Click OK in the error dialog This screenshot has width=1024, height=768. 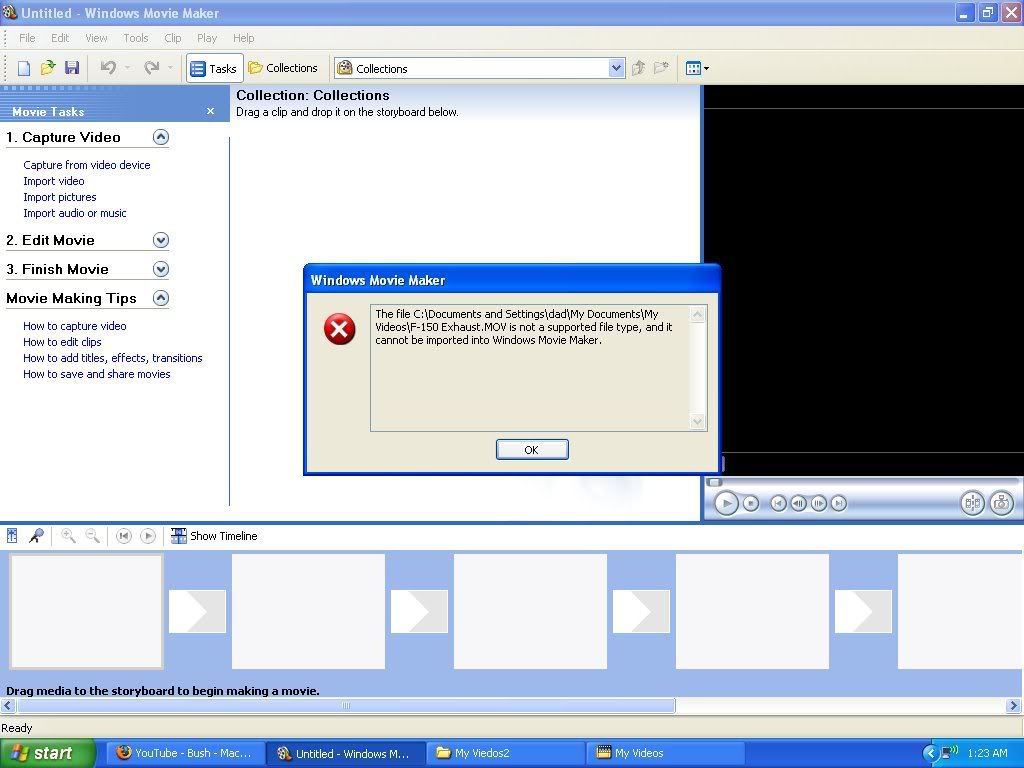coord(532,450)
